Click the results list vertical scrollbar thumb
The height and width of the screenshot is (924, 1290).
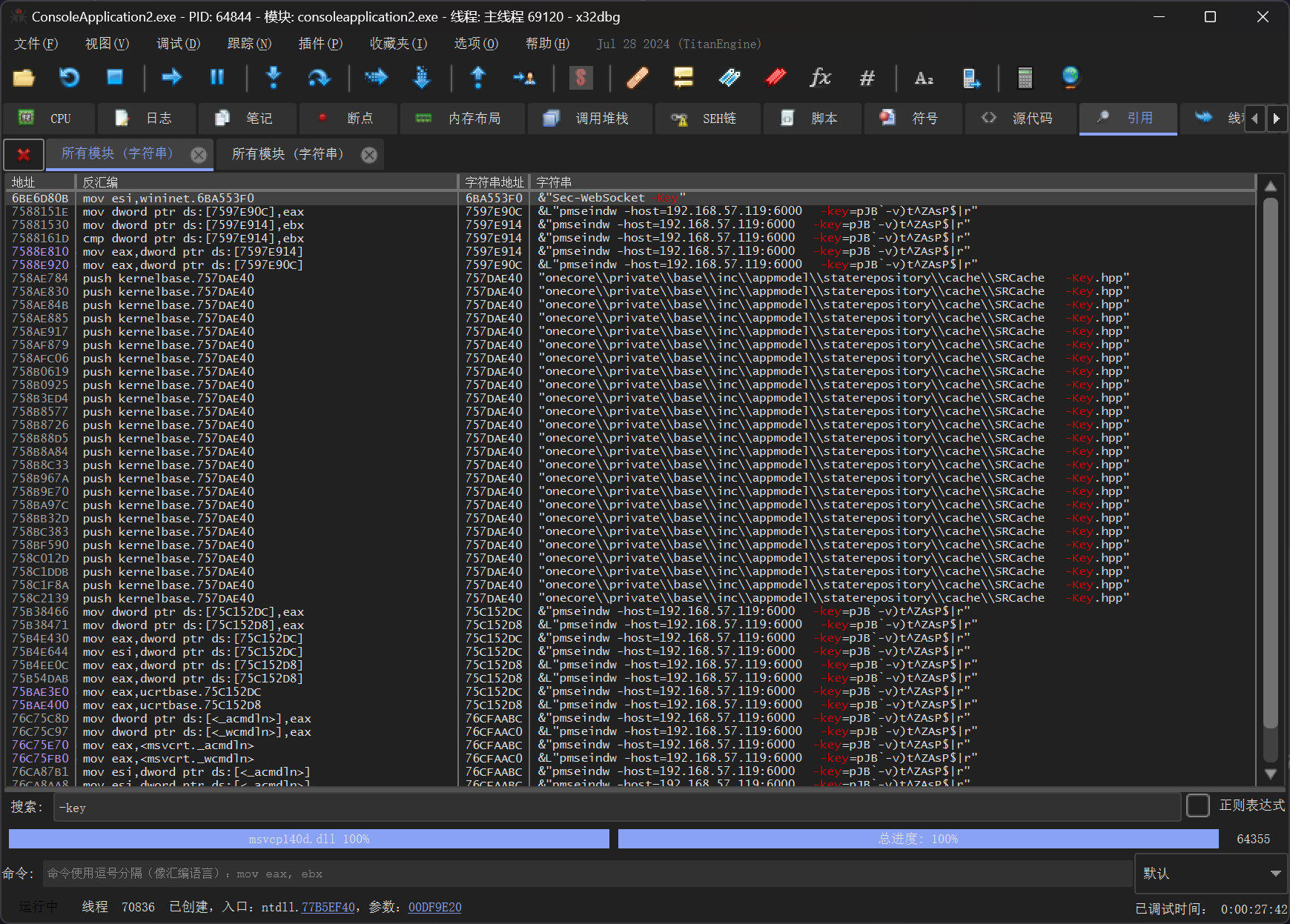[1270, 463]
